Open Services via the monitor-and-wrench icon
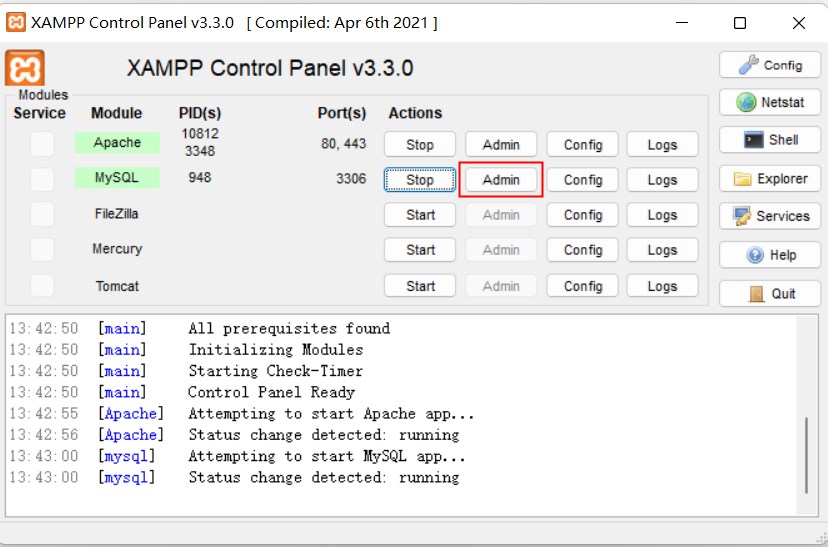 click(742, 216)
